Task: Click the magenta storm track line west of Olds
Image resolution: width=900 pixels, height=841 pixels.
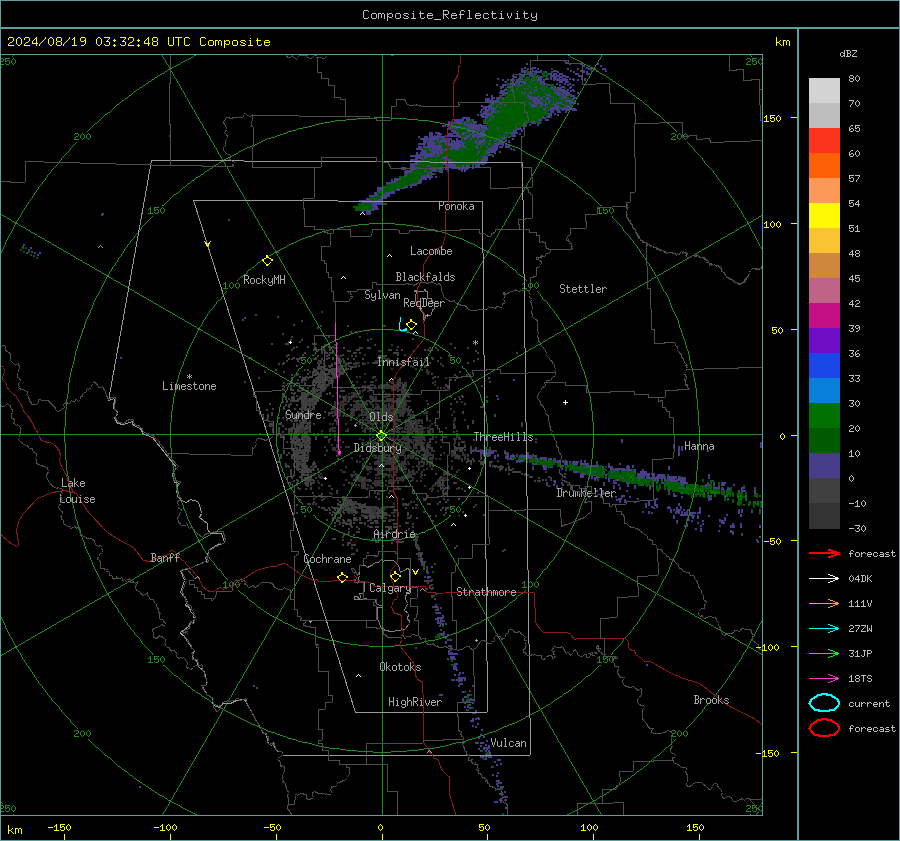Action: pyautogui.click(x=337, y=390)
